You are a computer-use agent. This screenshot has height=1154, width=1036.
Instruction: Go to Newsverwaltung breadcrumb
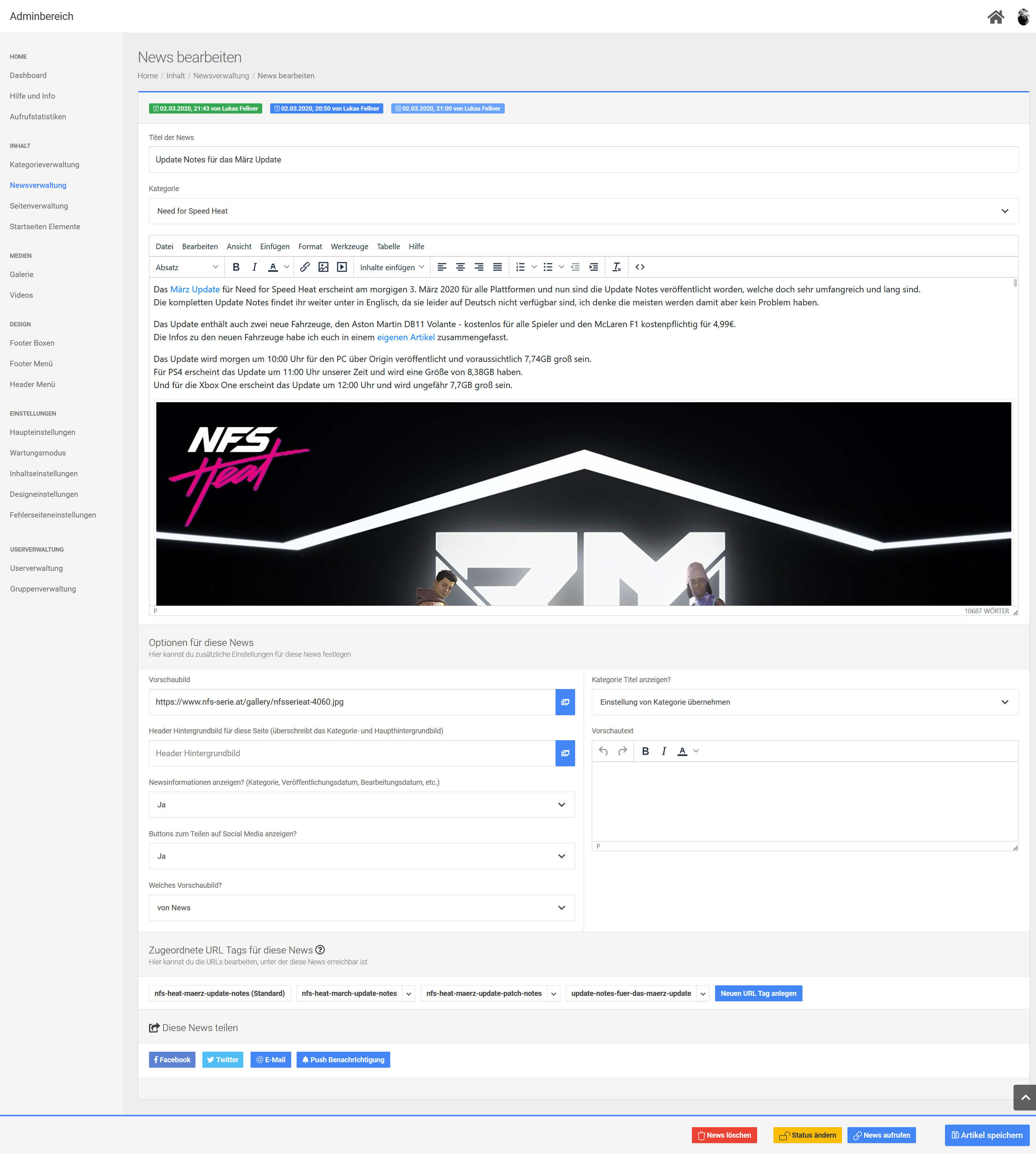coord(222,76)
